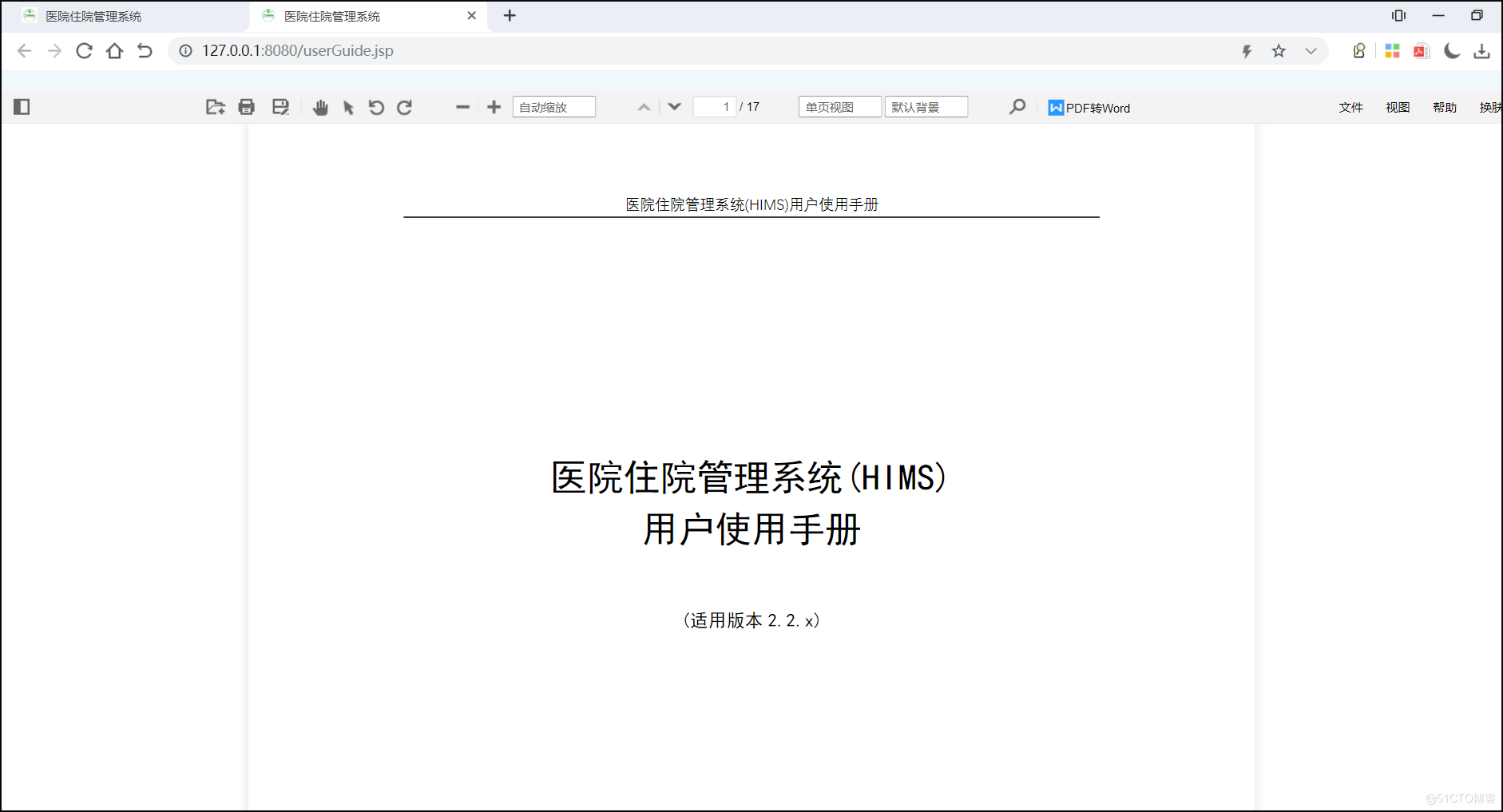
Task: Zoom in on the document
Action: click(494, 106)
